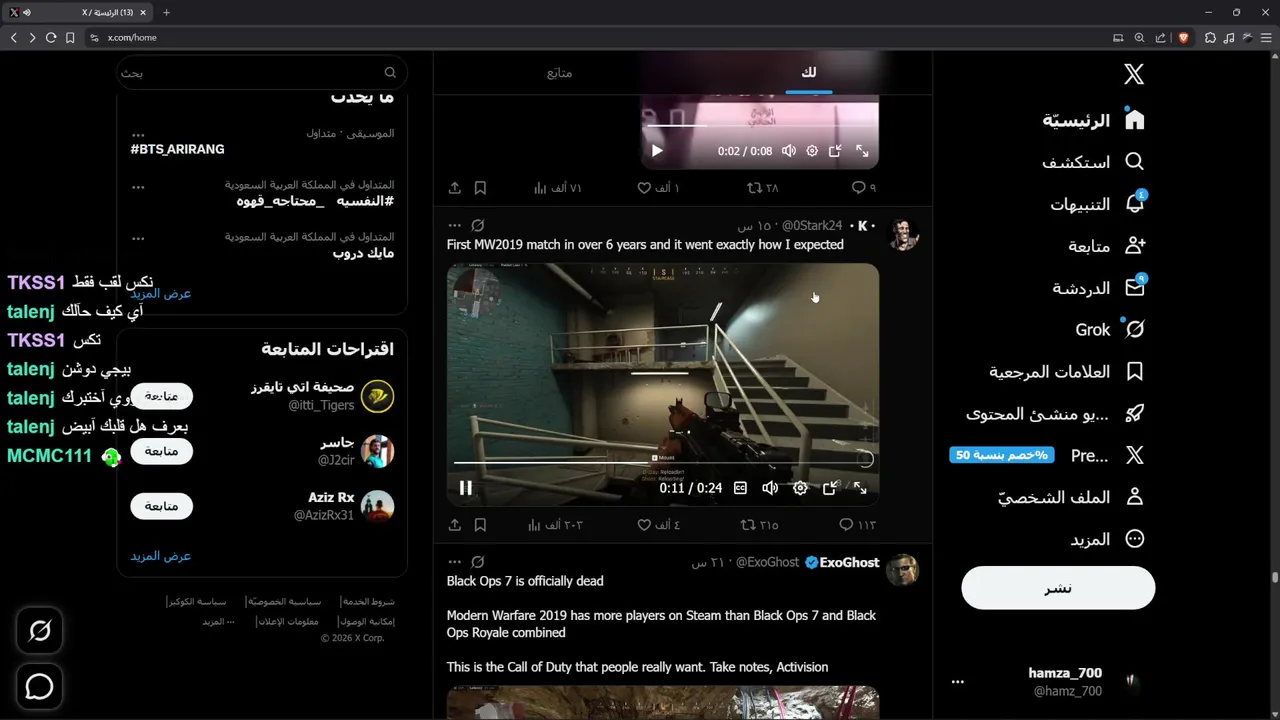Toggle picture-in-picture on the MW2019 video
The width and height of the screenshot is (1280, 720).
(830, 488)
